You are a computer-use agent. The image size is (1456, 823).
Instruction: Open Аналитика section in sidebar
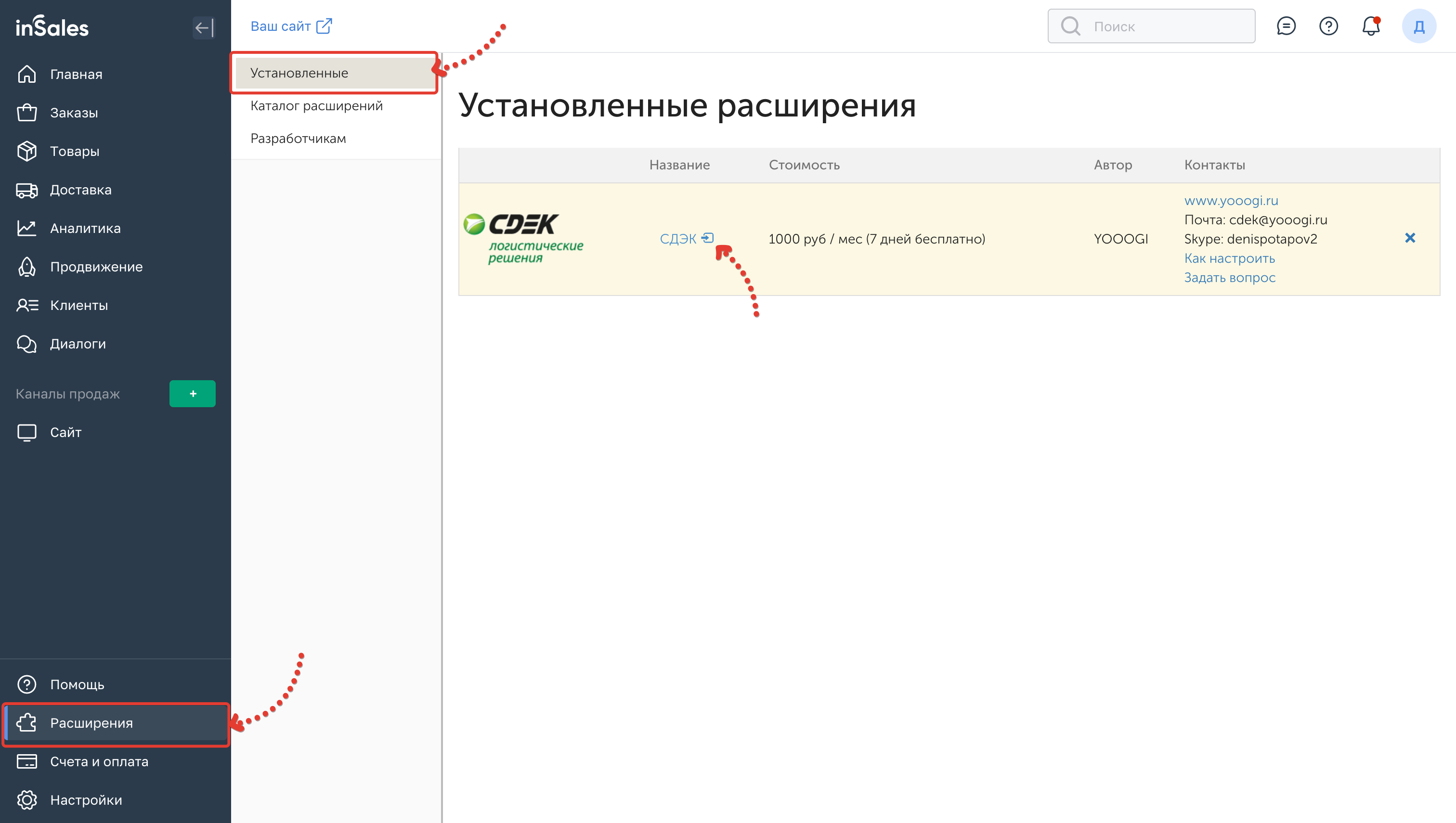(x=85, y=228)
